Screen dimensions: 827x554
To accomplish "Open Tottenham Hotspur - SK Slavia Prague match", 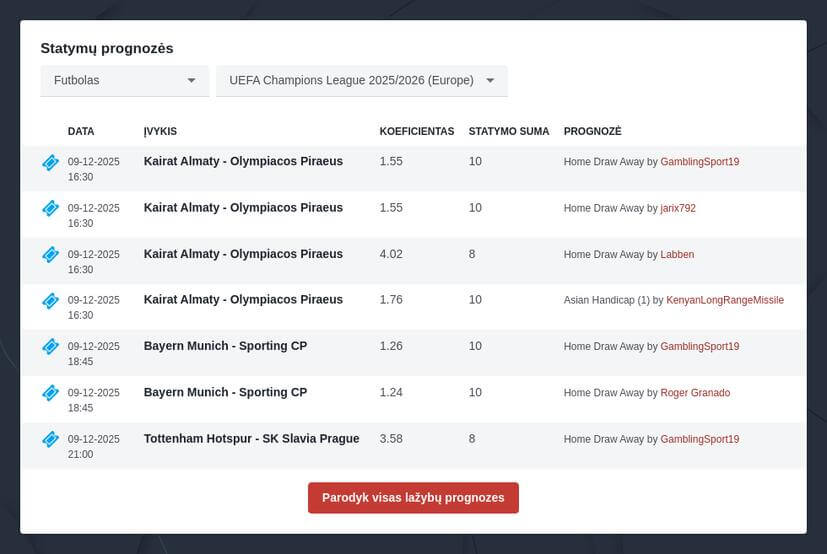I will (251, 438).
